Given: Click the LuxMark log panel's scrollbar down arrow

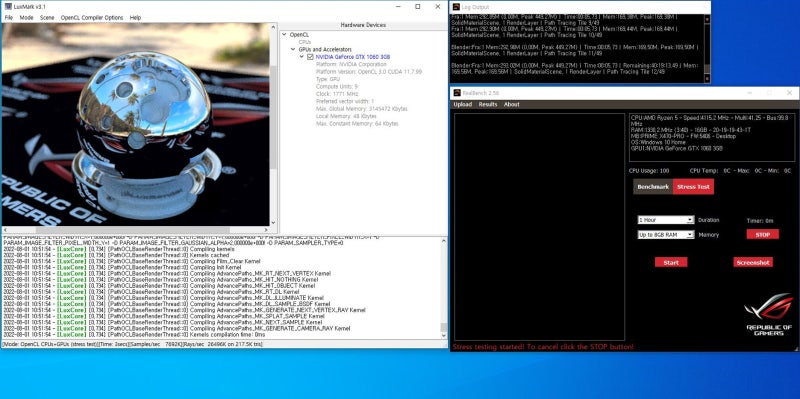Looking at the screenshot, I should coord(444,336).
